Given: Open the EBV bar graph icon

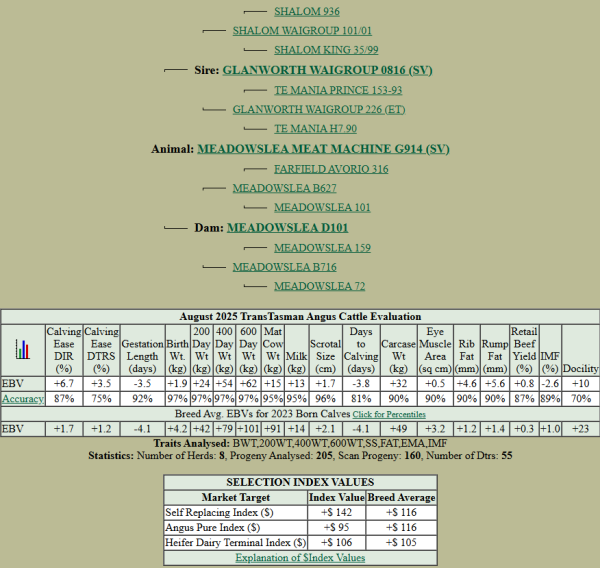Looking at the screenshot, I should click(x=23, y=349).
